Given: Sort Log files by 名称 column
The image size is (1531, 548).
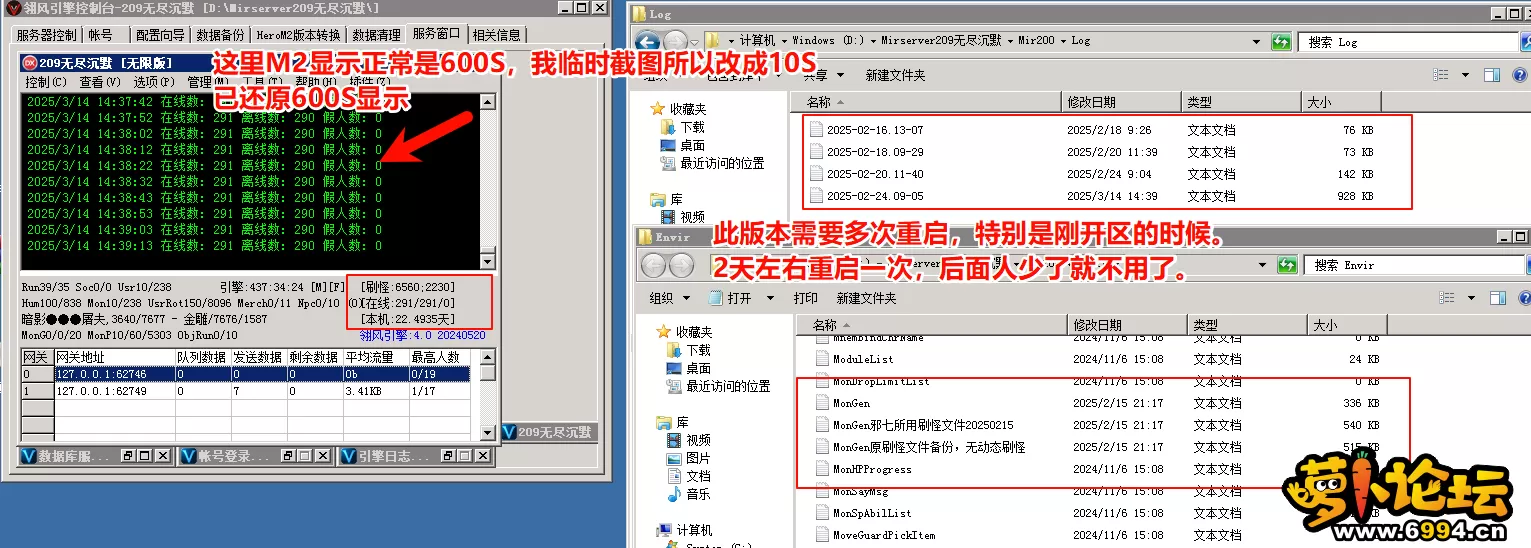Looking at the screenshot, I should coord(925,102).
